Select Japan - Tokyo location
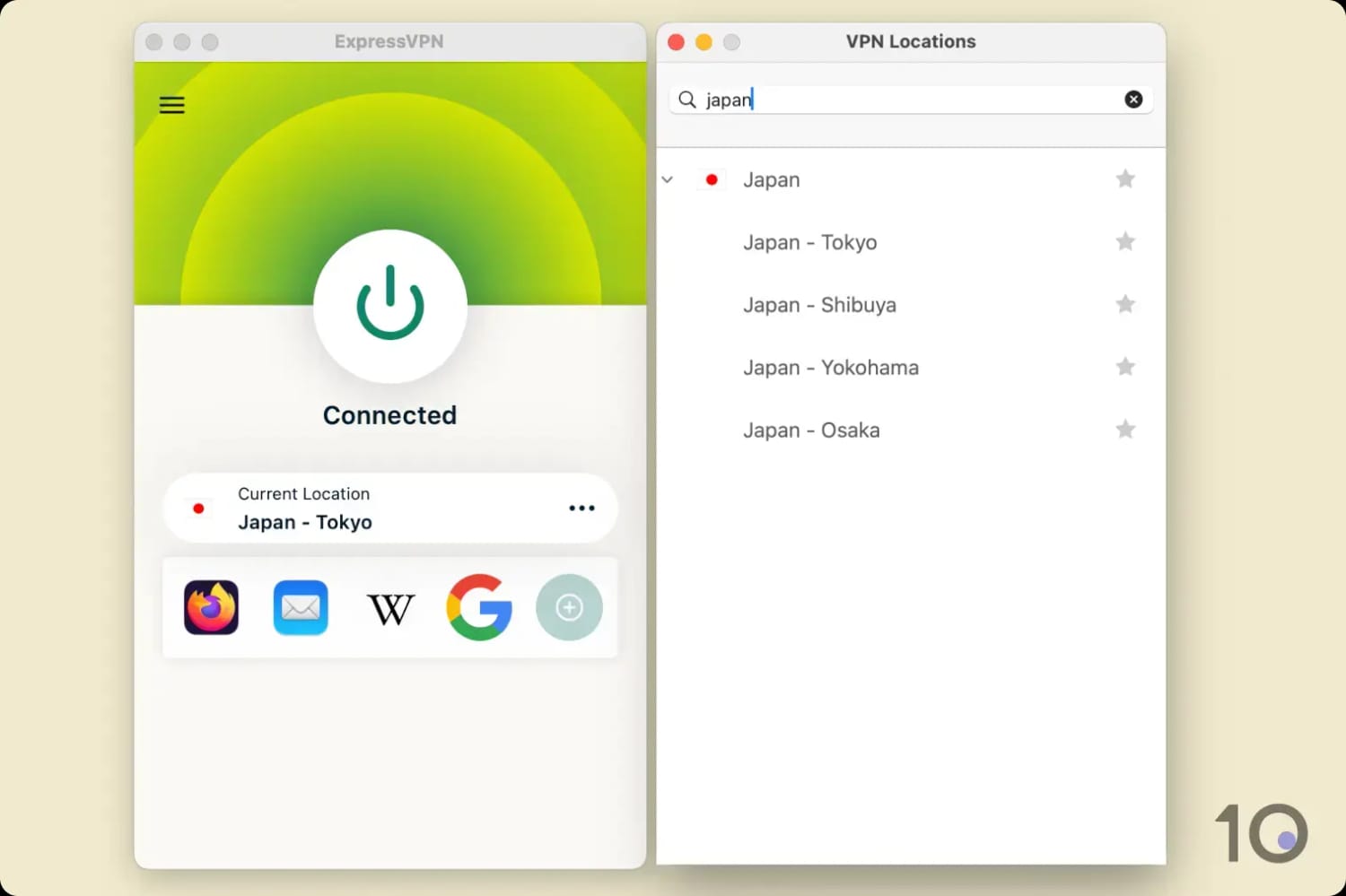 click(911, 242)
